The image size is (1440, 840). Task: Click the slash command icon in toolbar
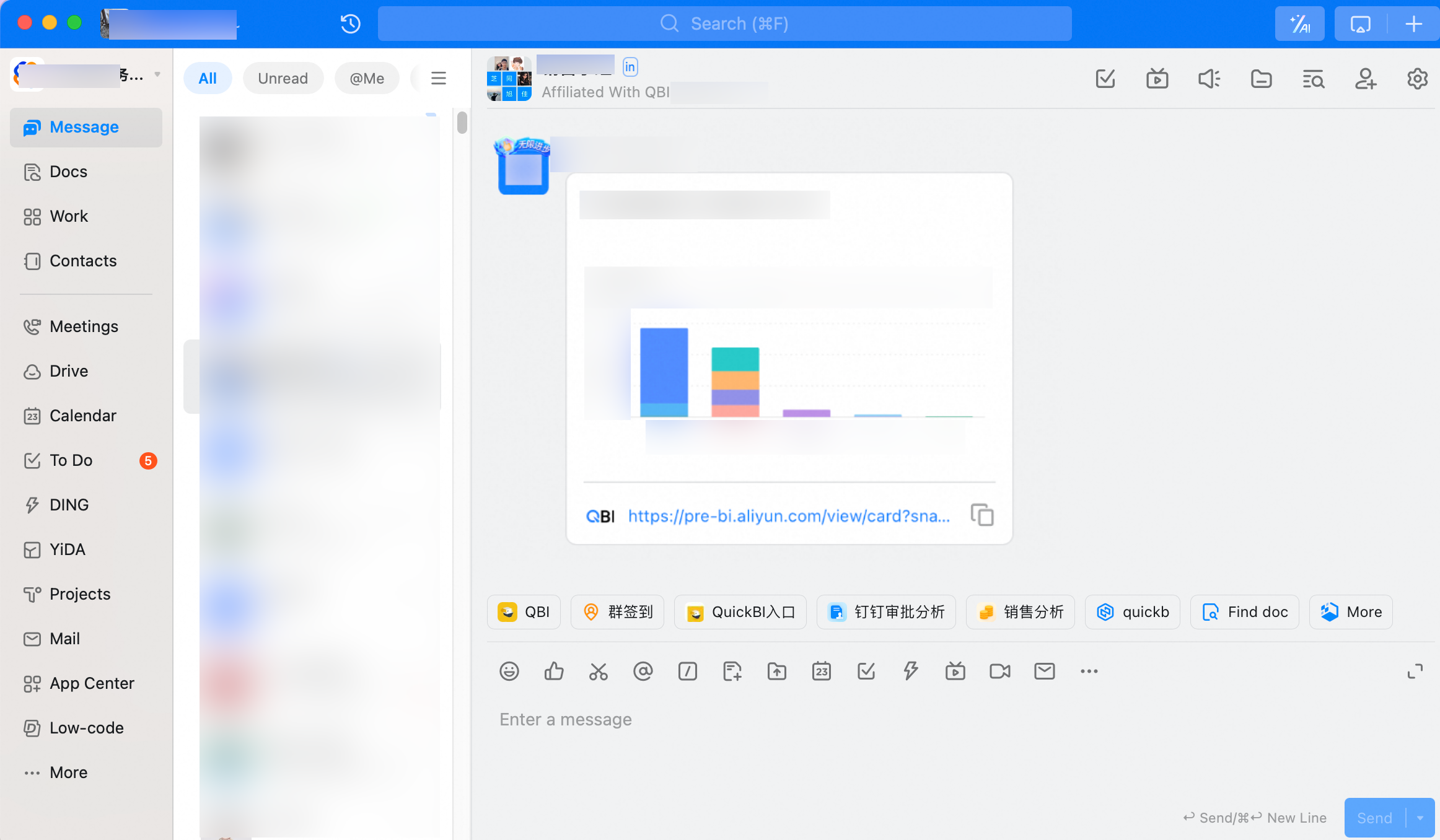687,671
